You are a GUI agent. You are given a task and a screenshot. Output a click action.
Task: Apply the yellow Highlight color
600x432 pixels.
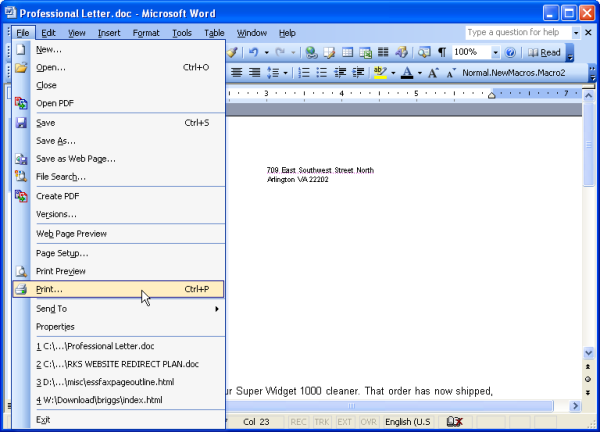pos(380,73)
